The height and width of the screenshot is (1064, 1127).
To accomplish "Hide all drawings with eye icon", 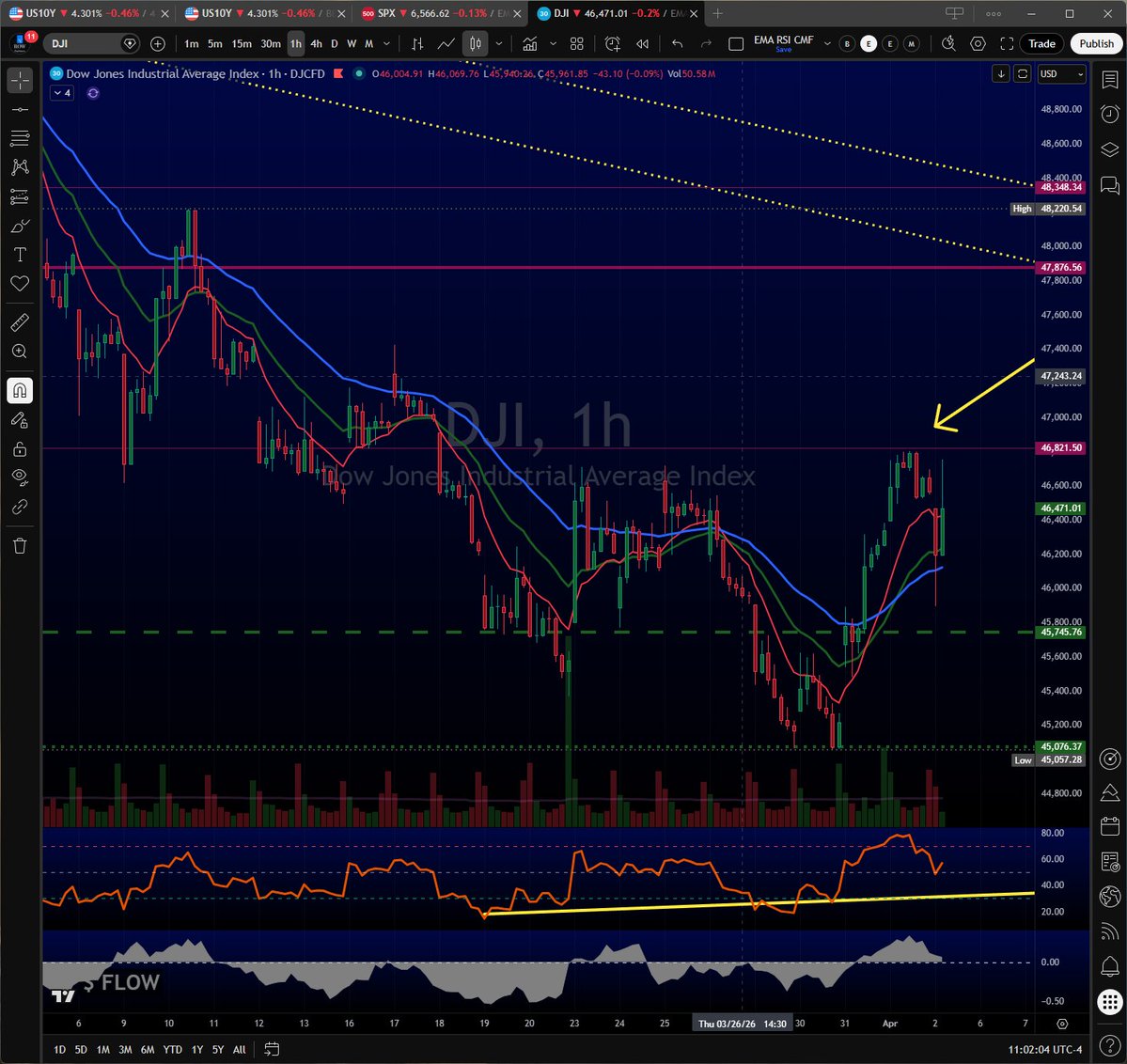I will point(20,478).
